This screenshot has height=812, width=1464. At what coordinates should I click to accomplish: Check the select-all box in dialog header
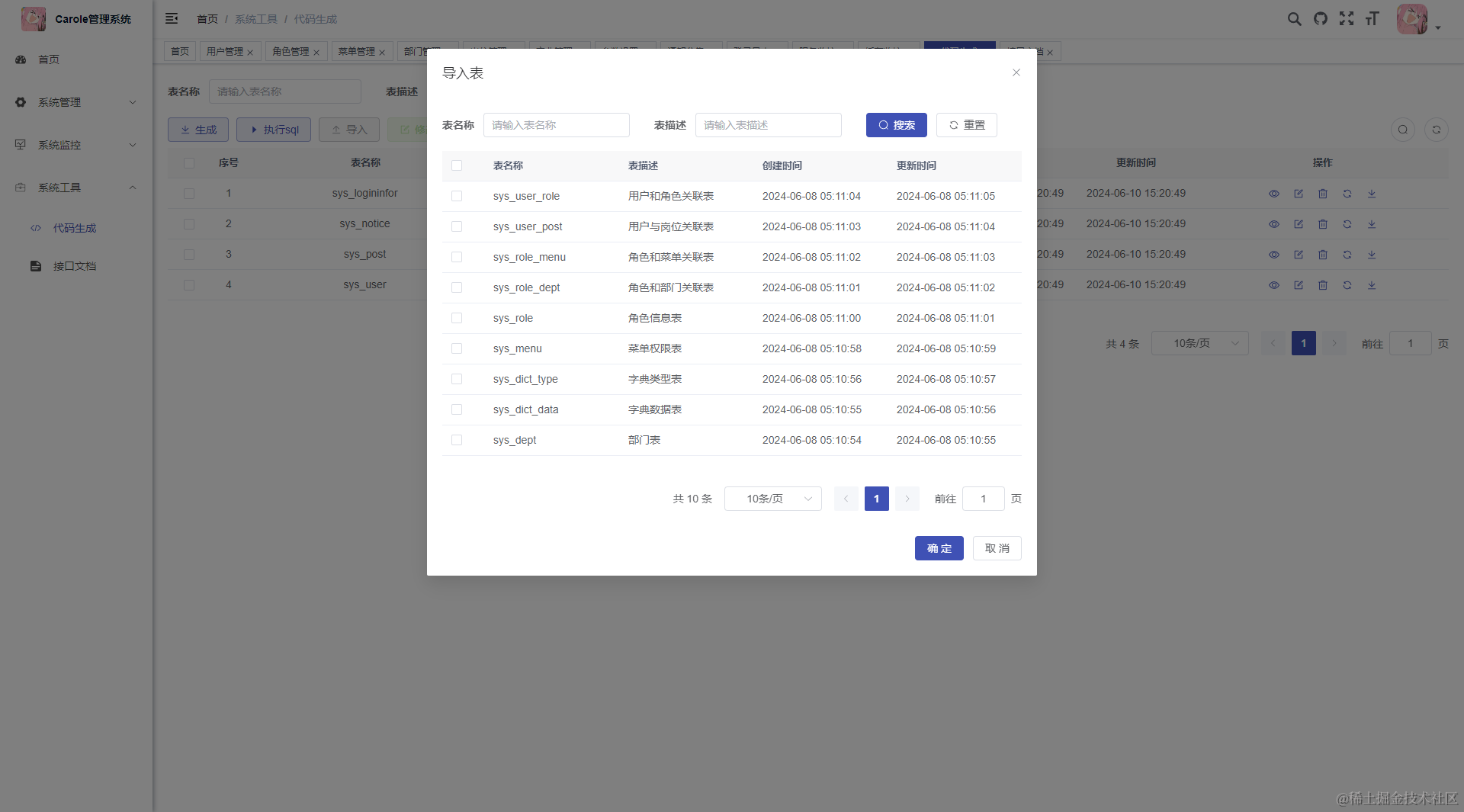pos(457,165)
